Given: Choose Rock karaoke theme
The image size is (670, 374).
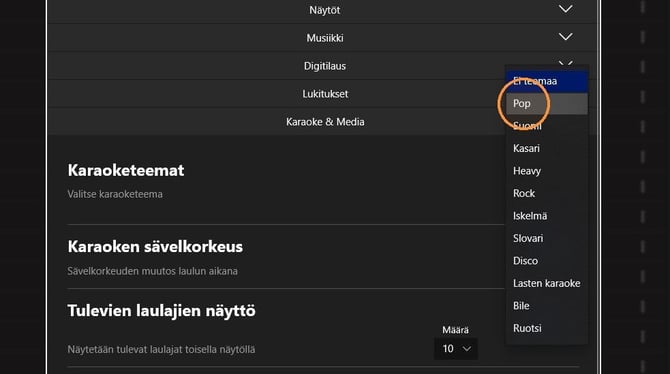Looking at the screenshot, I should [547, 193].
